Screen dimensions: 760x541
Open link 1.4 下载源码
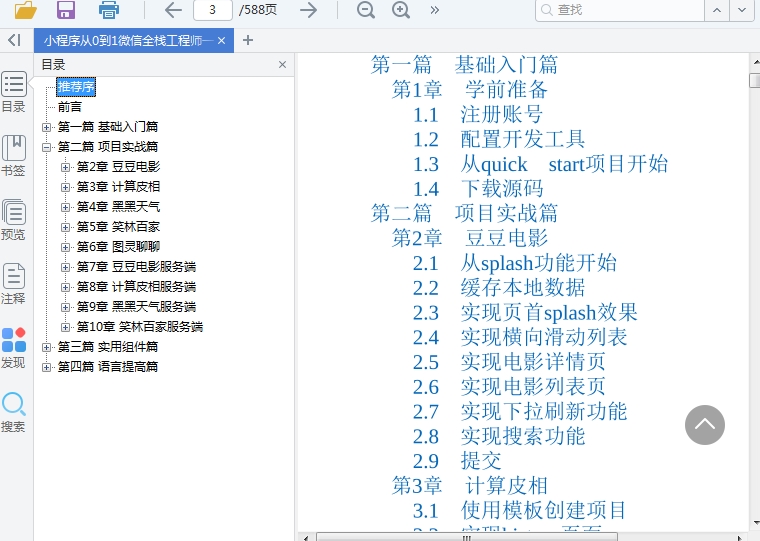click(x=478, y=189)
